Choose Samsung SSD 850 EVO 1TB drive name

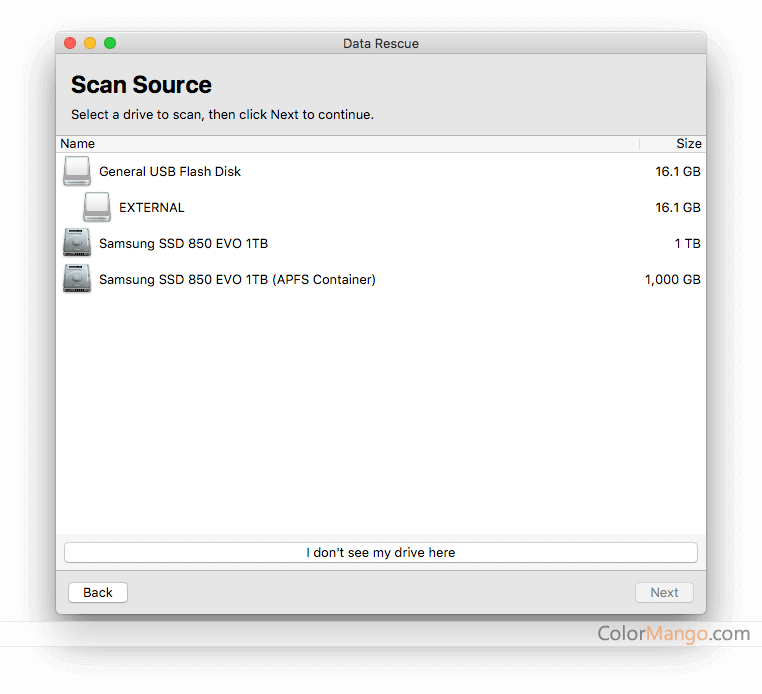pyautogui.click(x=183, y=244)
